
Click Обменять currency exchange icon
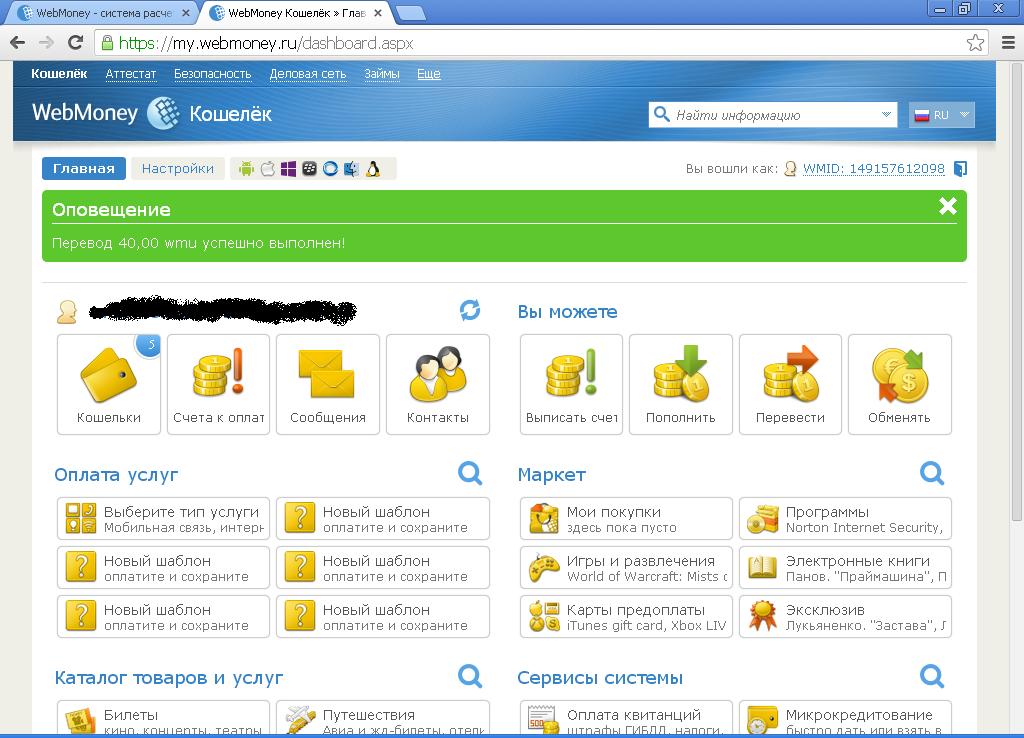[899, 384]
